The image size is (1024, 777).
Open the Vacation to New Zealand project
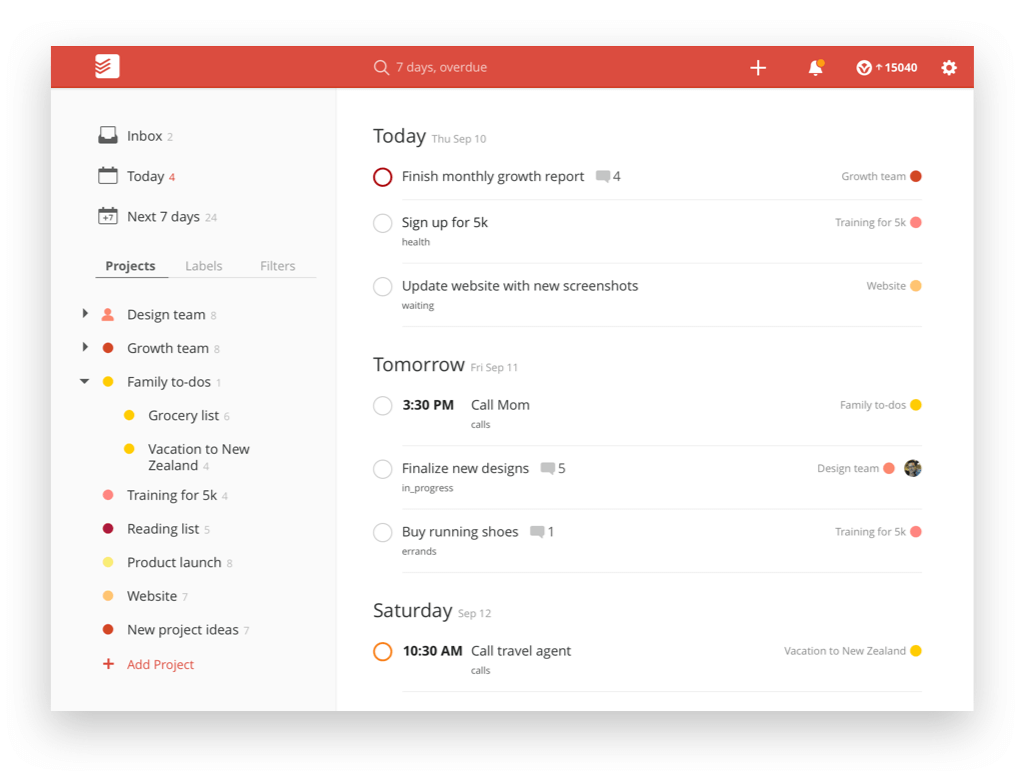coord(199,456)
